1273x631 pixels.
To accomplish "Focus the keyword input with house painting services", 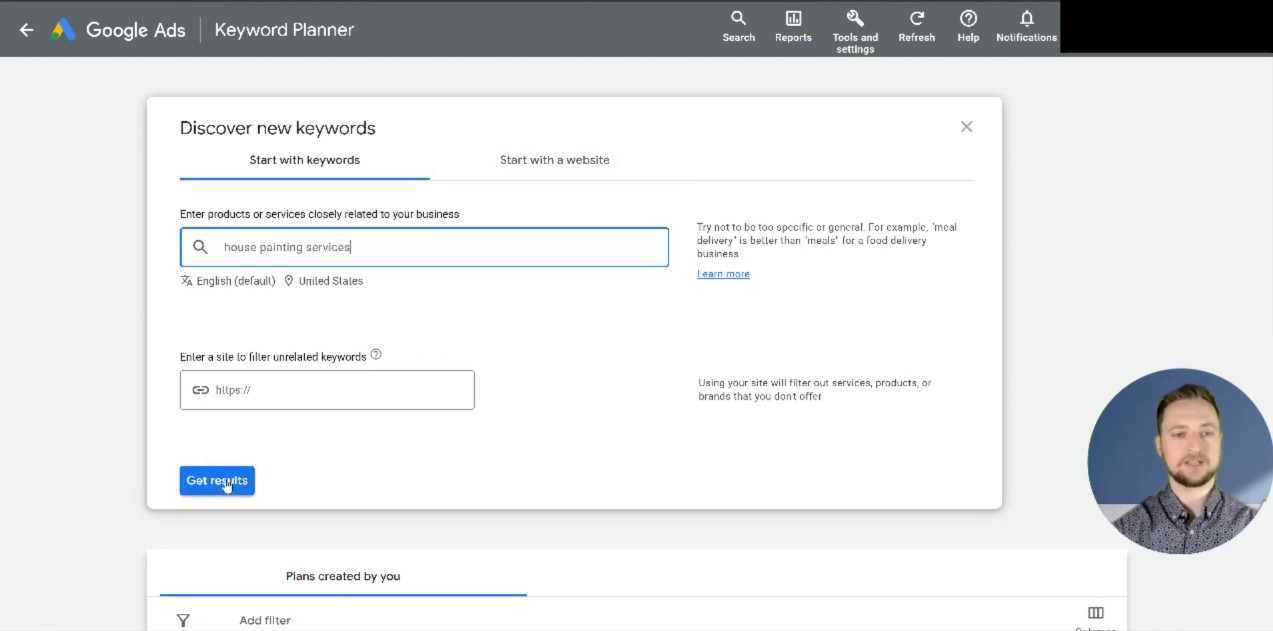I will [x=424, y=247].
